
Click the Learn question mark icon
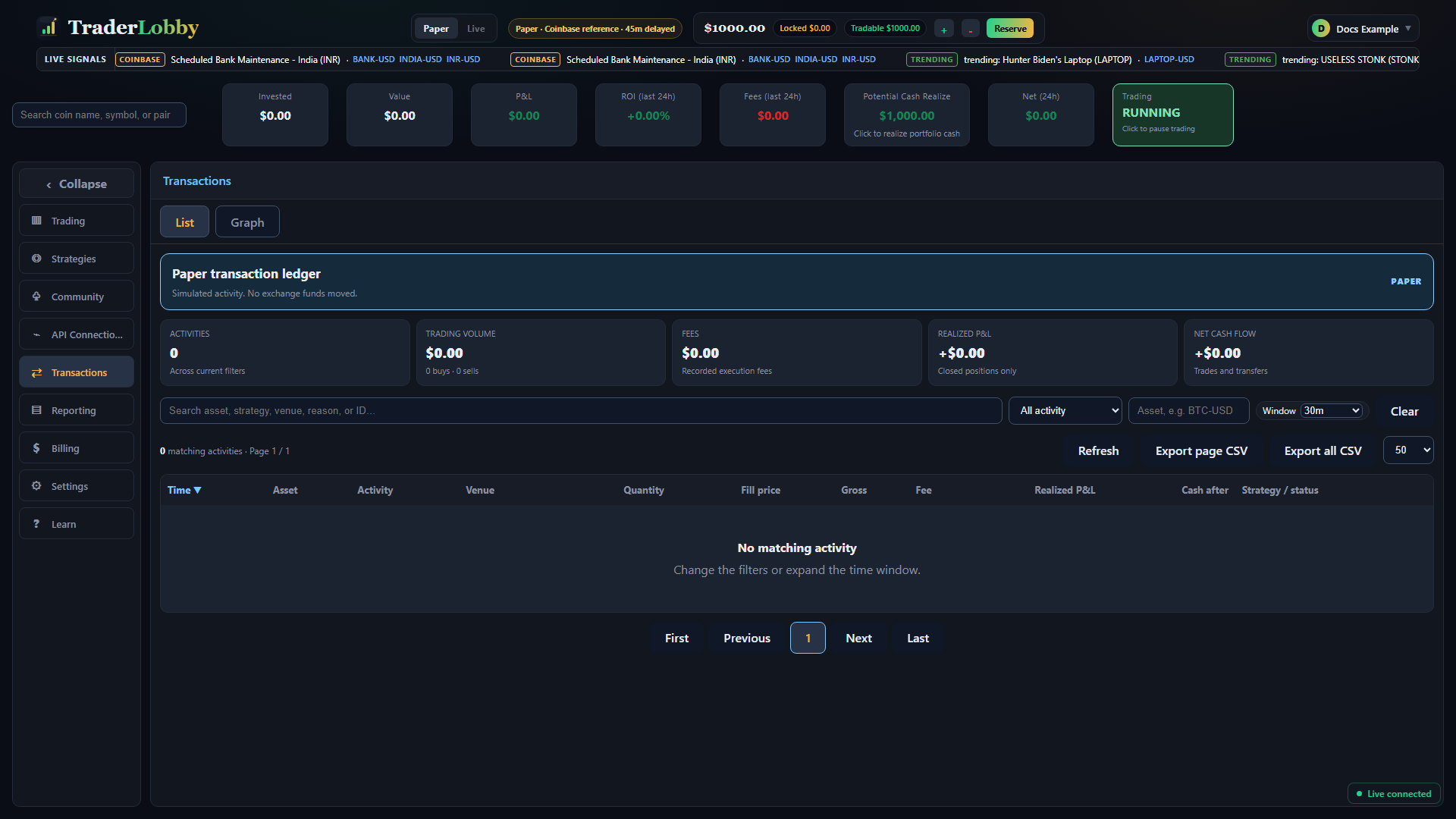(36, 524)
